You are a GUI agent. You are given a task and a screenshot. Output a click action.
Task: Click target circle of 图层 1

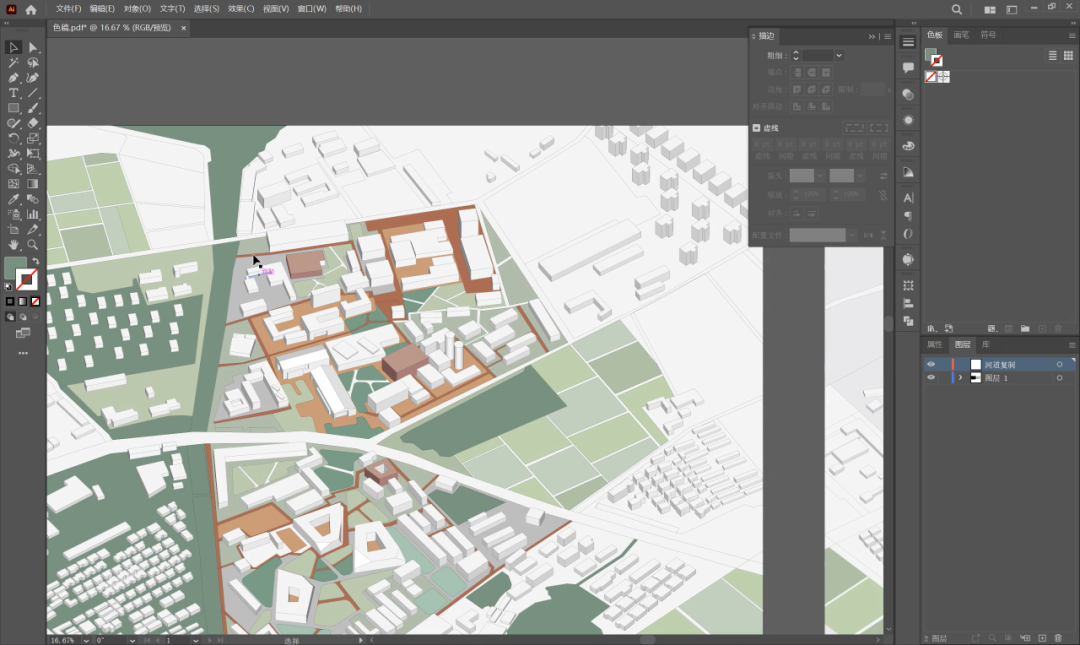(x=1059, y=378)
